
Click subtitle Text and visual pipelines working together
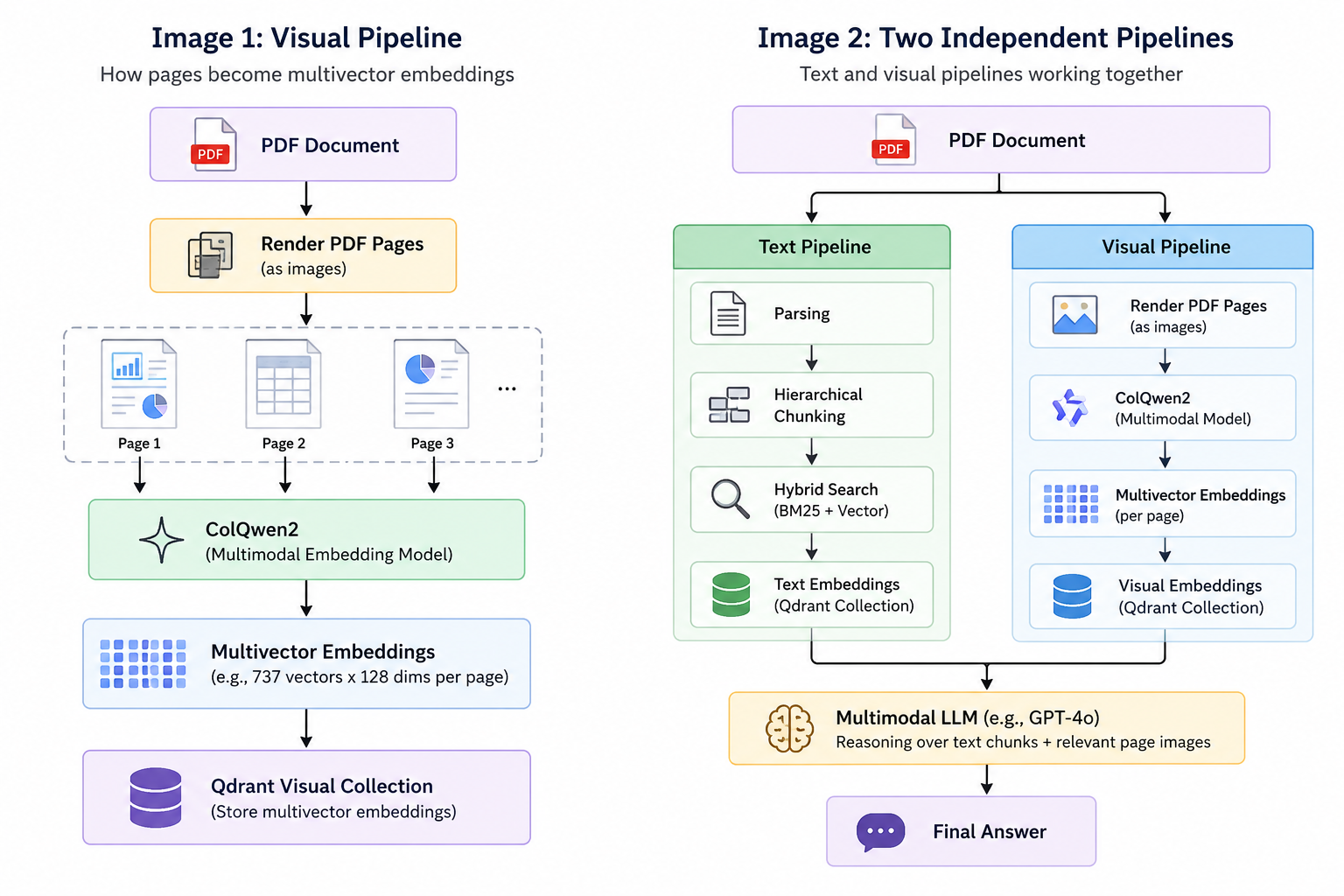tap(991, 74)
